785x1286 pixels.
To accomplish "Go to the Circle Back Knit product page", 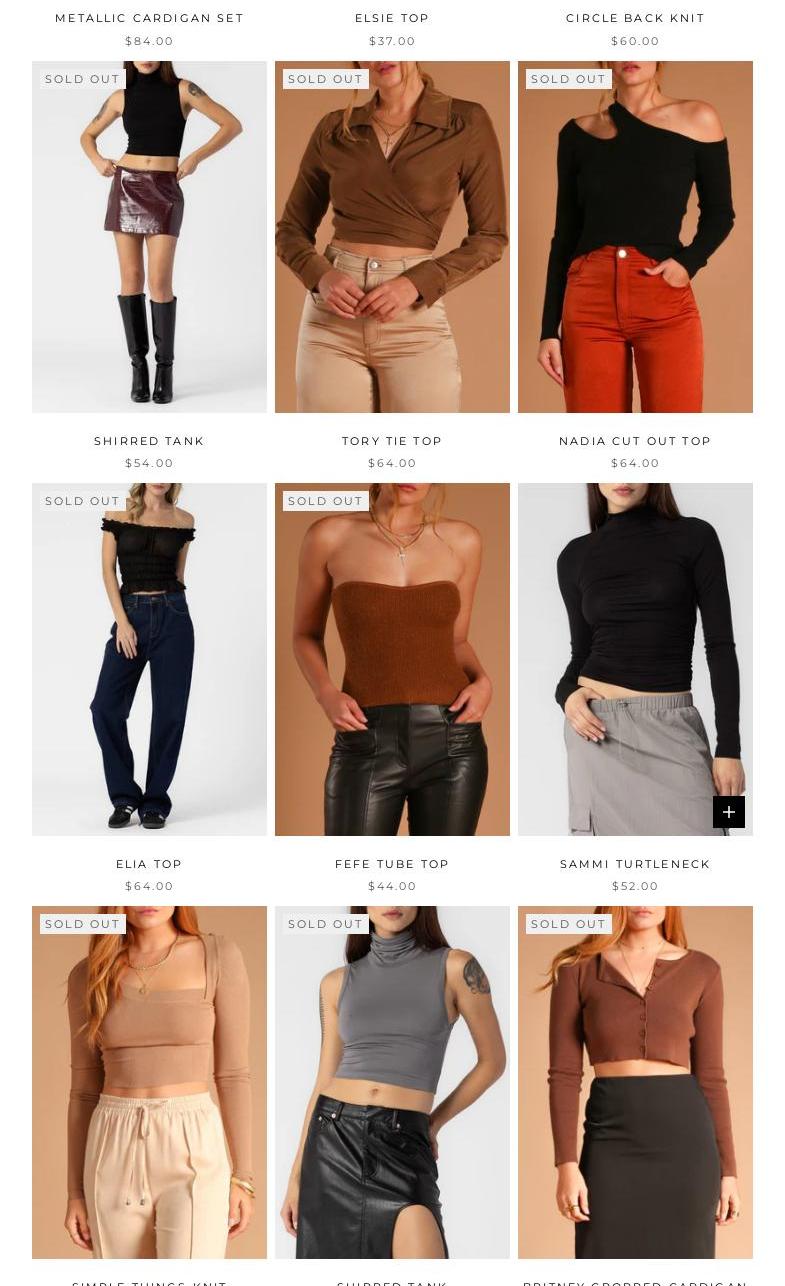I will [x=635, y=18].
